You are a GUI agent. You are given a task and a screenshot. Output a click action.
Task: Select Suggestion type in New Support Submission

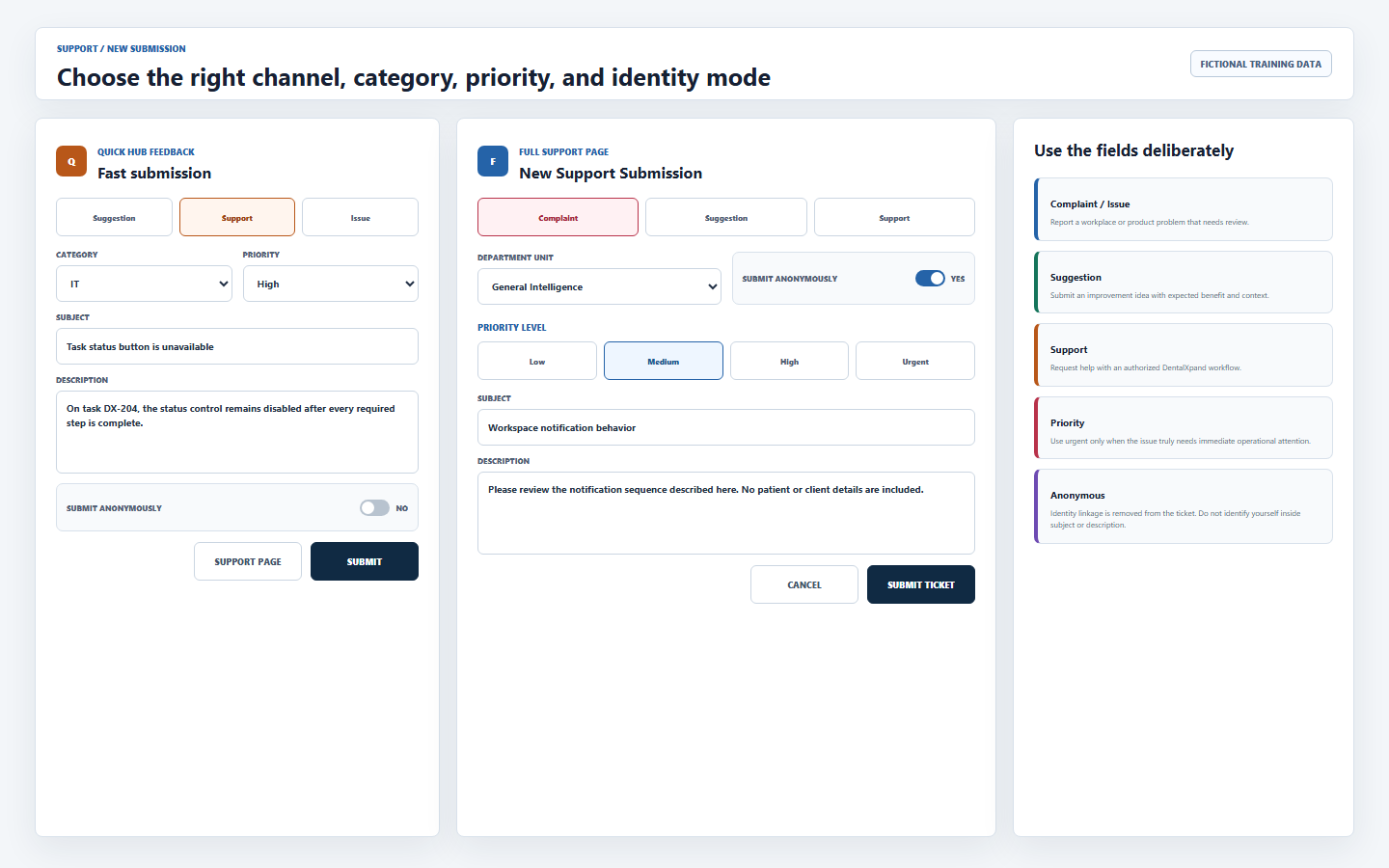[726, 217]
